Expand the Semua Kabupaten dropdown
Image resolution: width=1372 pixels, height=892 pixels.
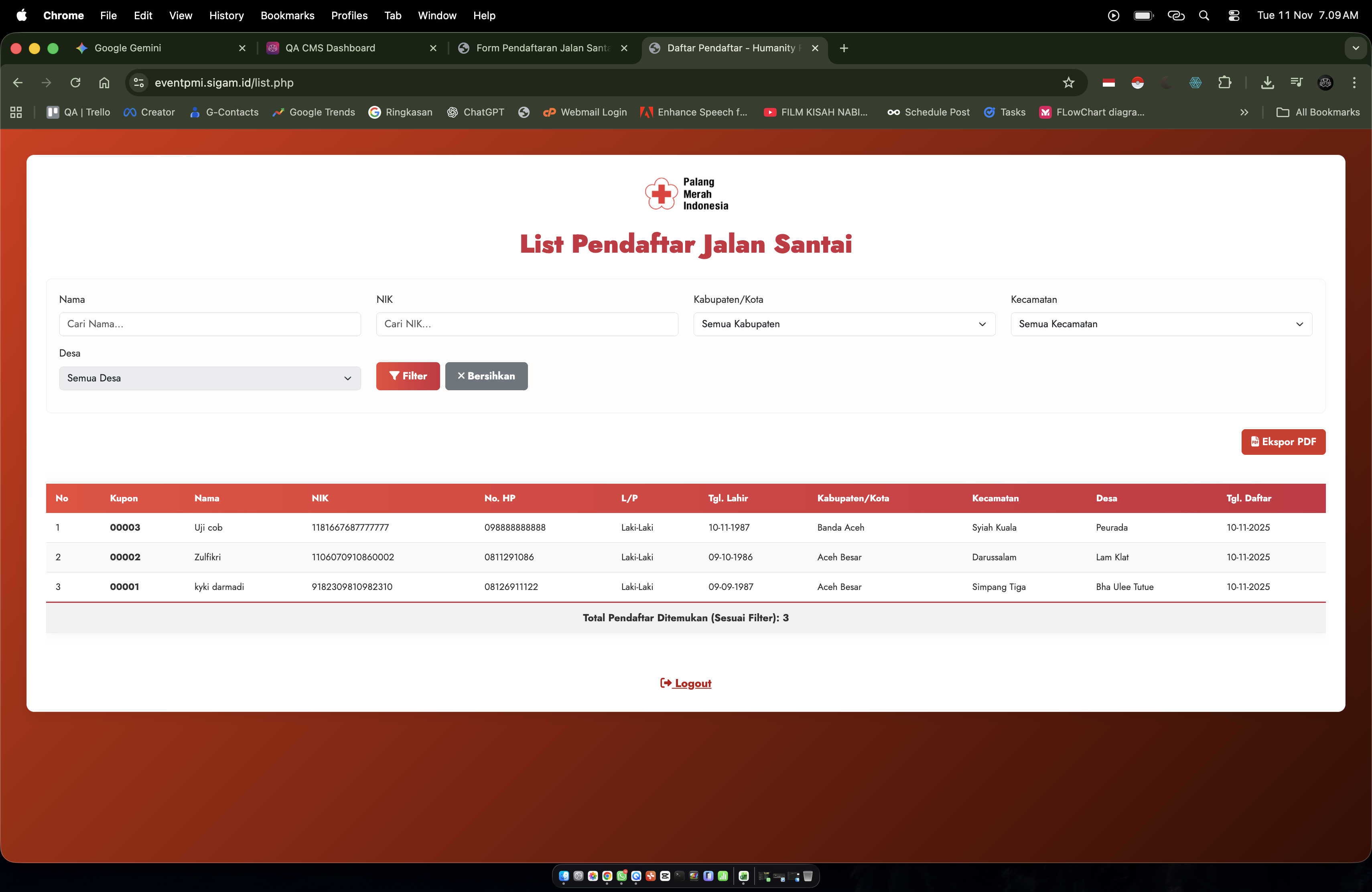pos(843,324)
